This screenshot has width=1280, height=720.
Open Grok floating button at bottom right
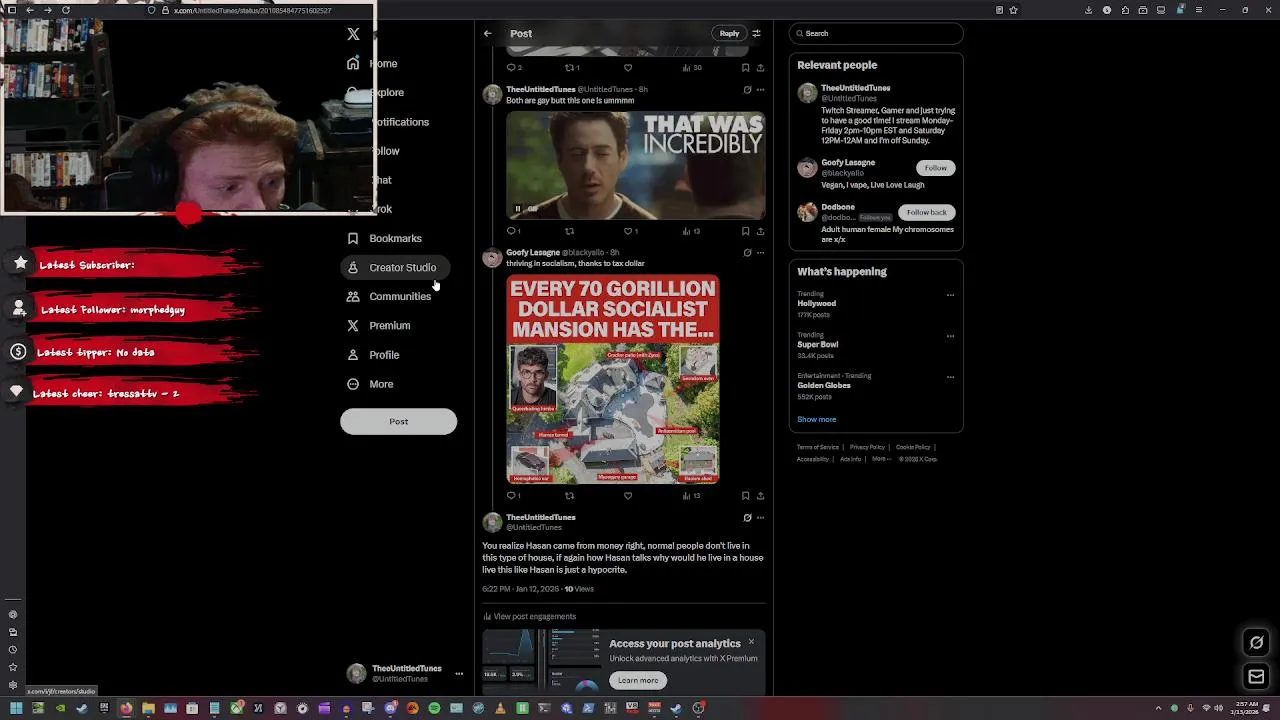pos(1257,642)
